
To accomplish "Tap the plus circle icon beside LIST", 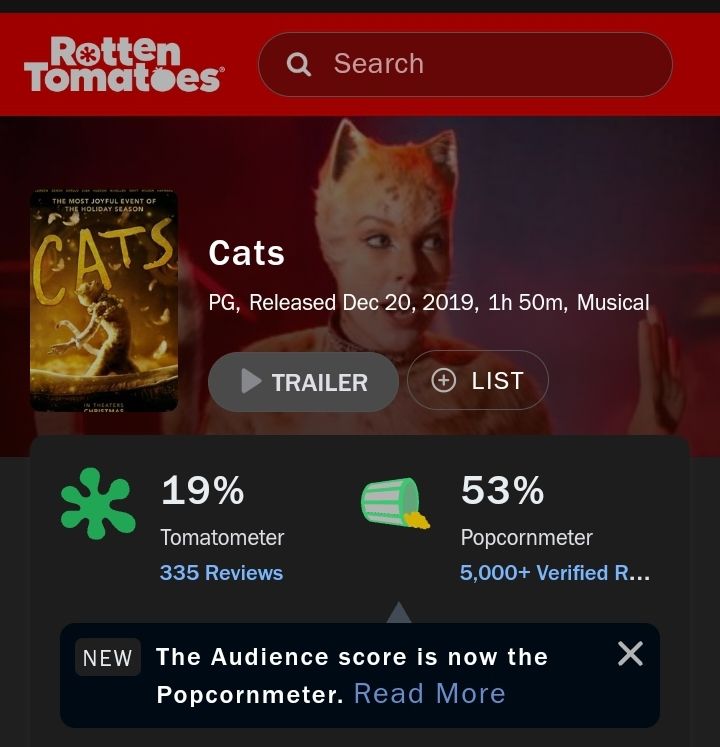I will (x=444, y=381).
